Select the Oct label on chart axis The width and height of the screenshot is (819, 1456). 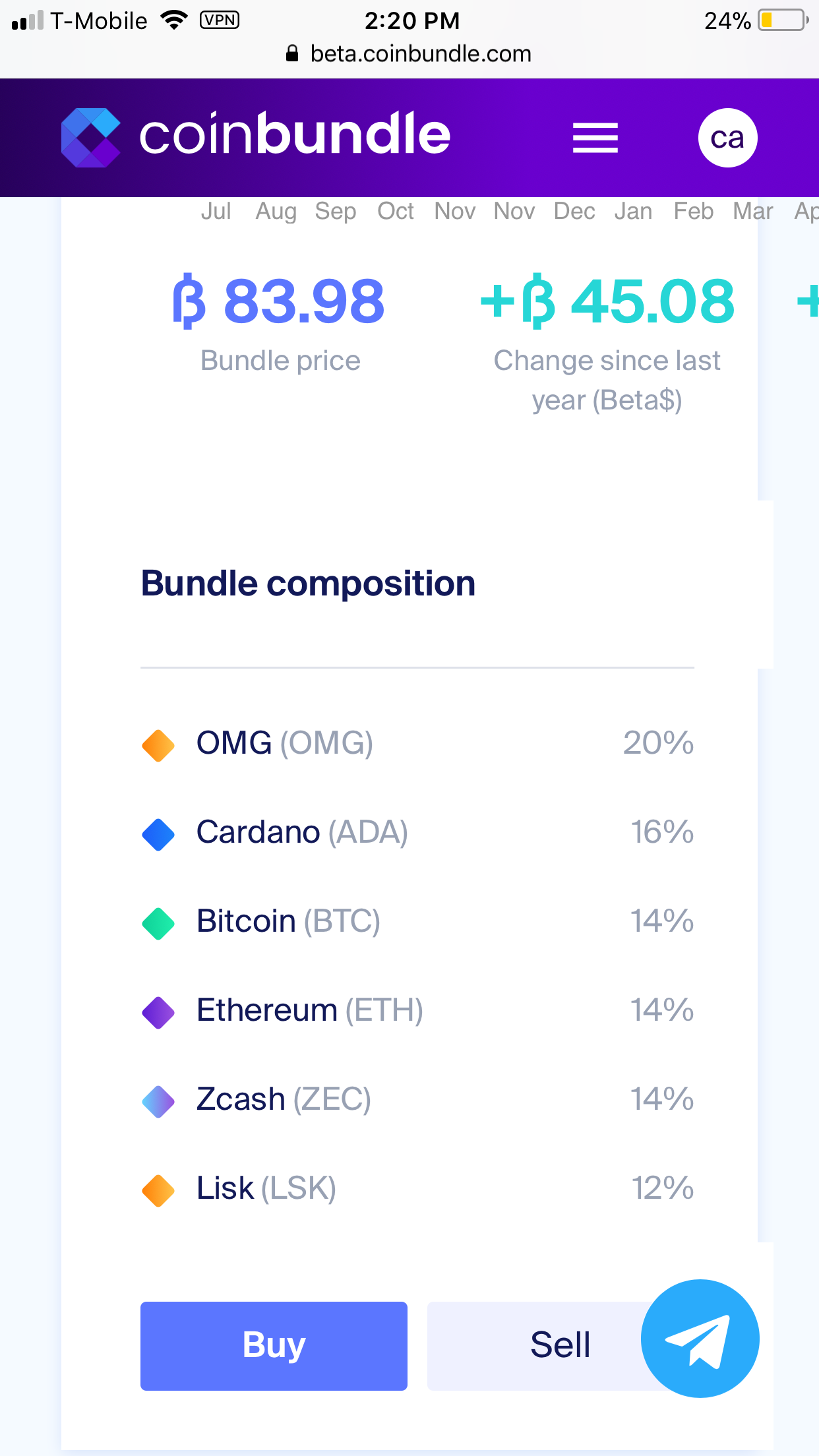pyautogui.click(x=395, y=211)
